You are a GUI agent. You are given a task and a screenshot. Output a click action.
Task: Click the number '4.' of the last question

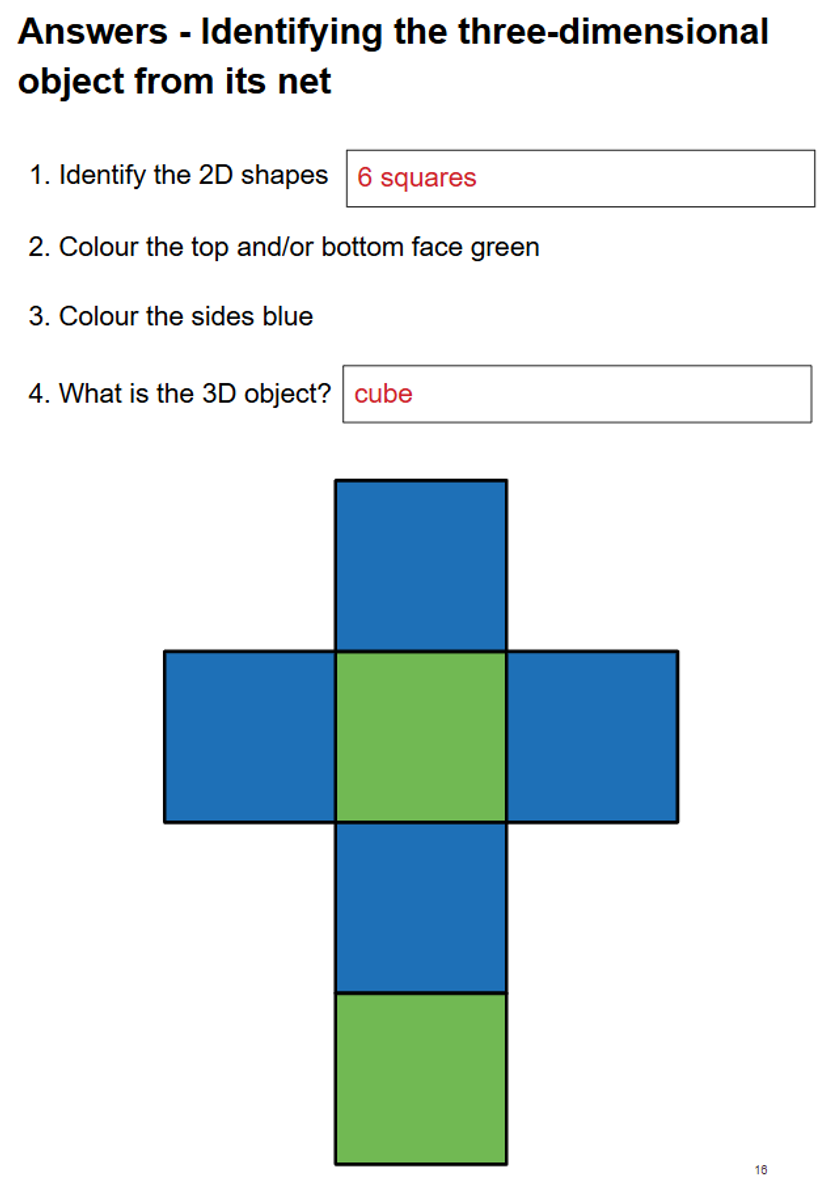point(40,393)
